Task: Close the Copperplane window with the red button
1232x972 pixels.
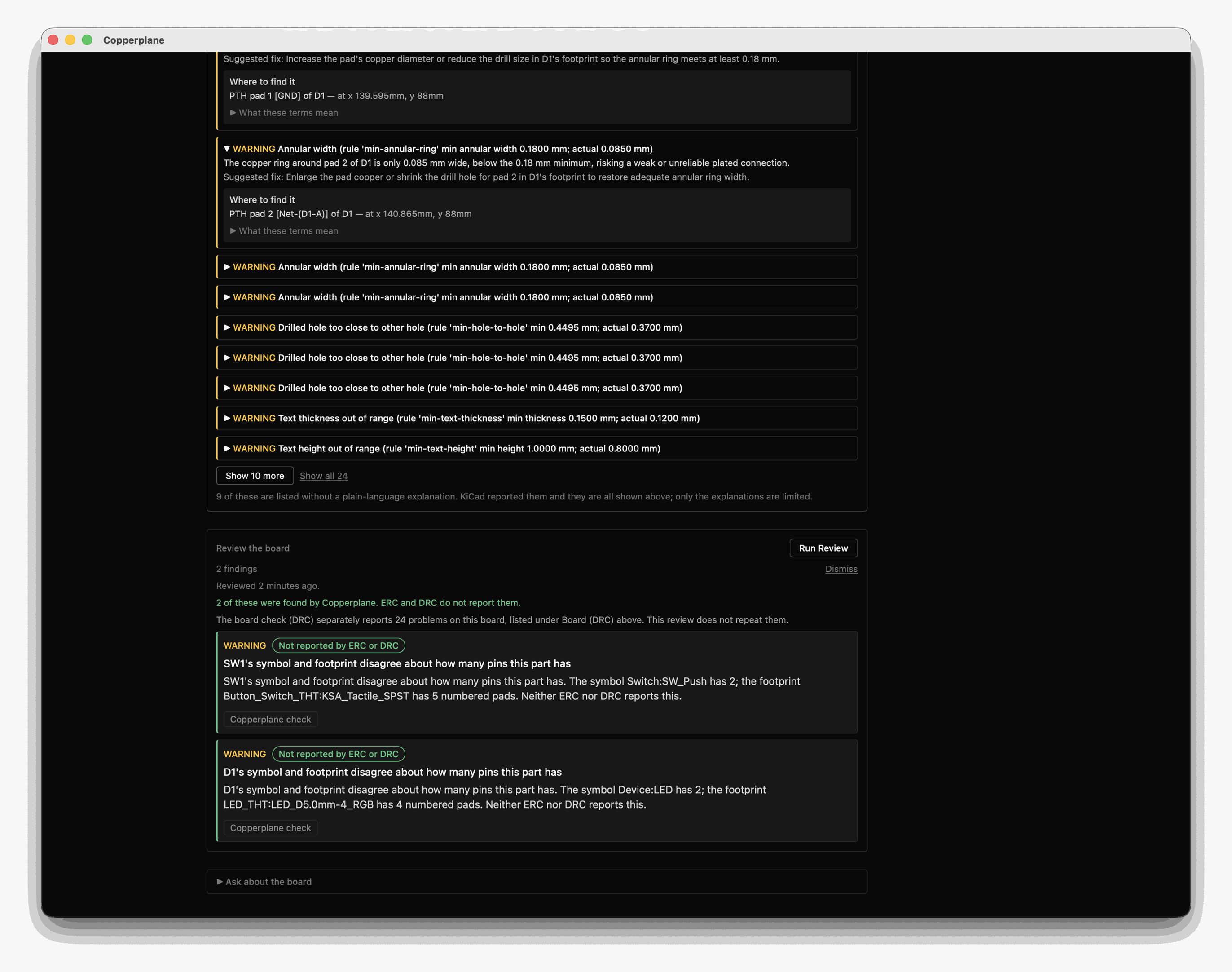Action: pyautogui.click(x=53, y=40)
